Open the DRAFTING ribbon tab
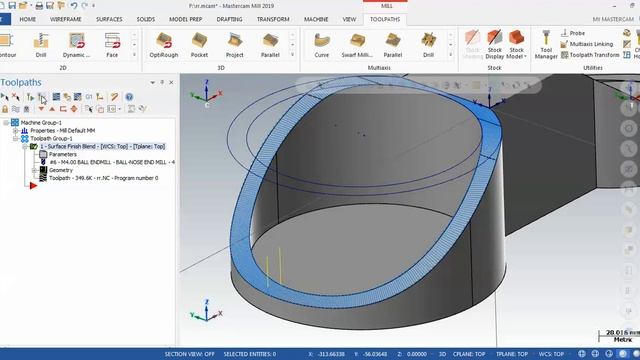 point(229,19)
